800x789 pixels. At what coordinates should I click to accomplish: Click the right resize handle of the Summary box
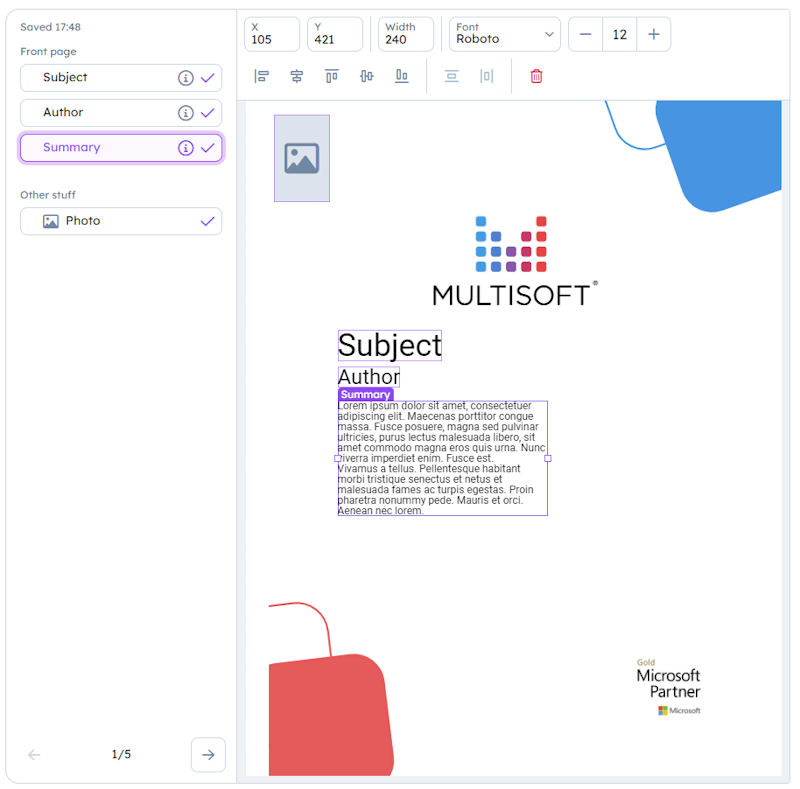pos(548,458)
